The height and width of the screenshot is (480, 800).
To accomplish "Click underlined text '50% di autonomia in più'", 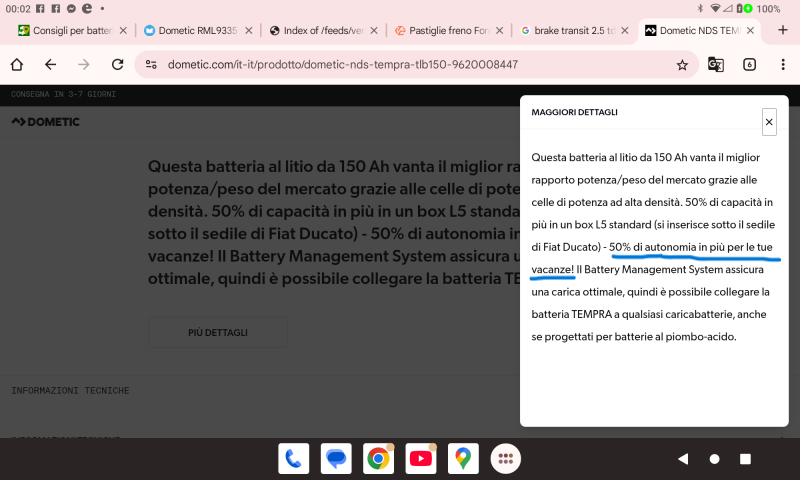I will (666, 247).
